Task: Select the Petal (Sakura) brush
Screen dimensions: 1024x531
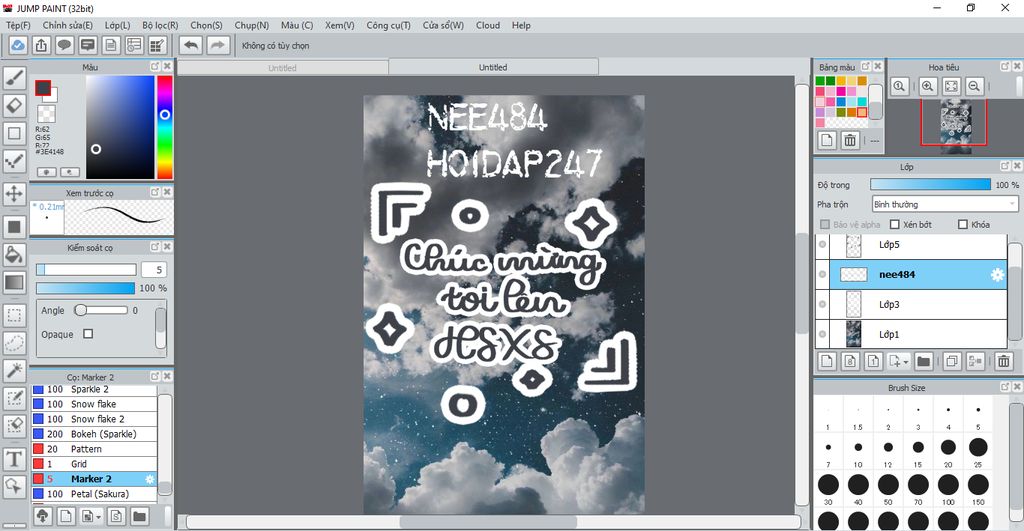Action: (95, 494)
